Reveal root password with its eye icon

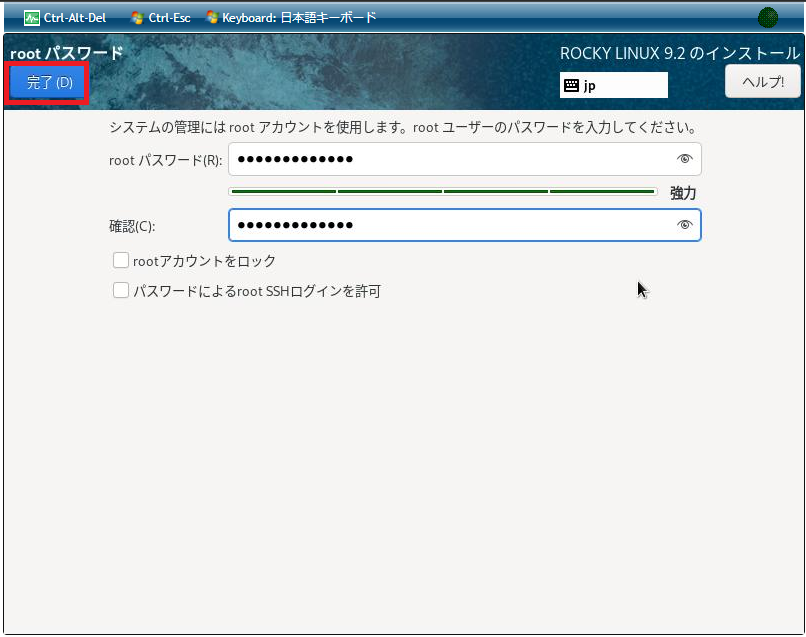(x=685, y=159)
